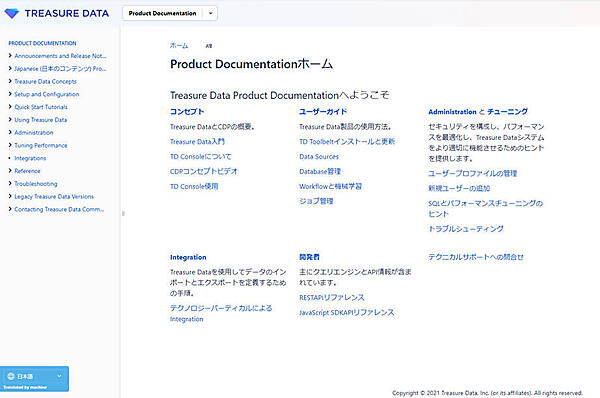Click the ホーム breadcrumb link
600x398 pixels.
(x=179, y=46)
